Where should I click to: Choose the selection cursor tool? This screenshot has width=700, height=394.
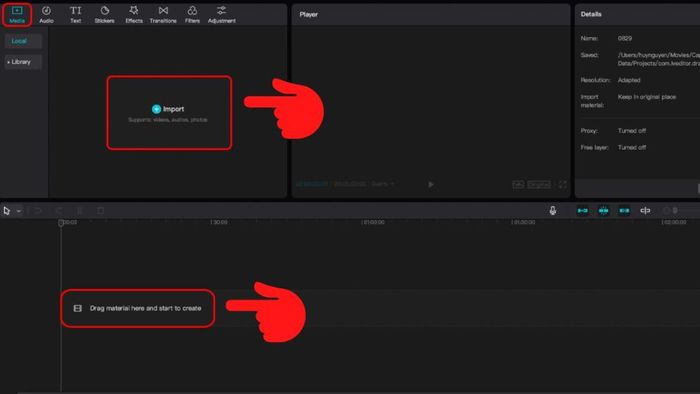(x=7, y=211)
